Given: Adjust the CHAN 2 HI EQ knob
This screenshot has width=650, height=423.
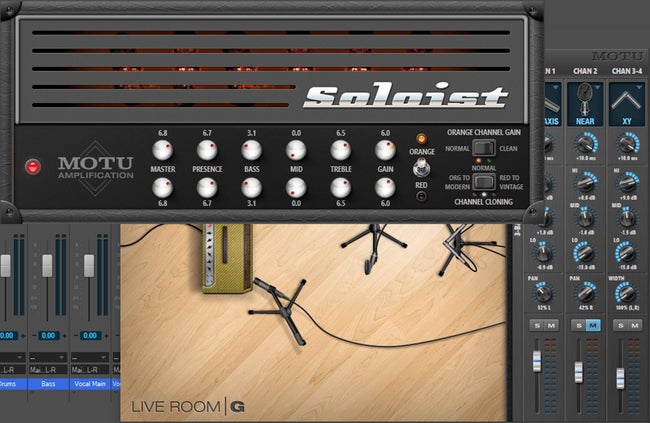Looking at the screenshot, I should pos(585,182).
